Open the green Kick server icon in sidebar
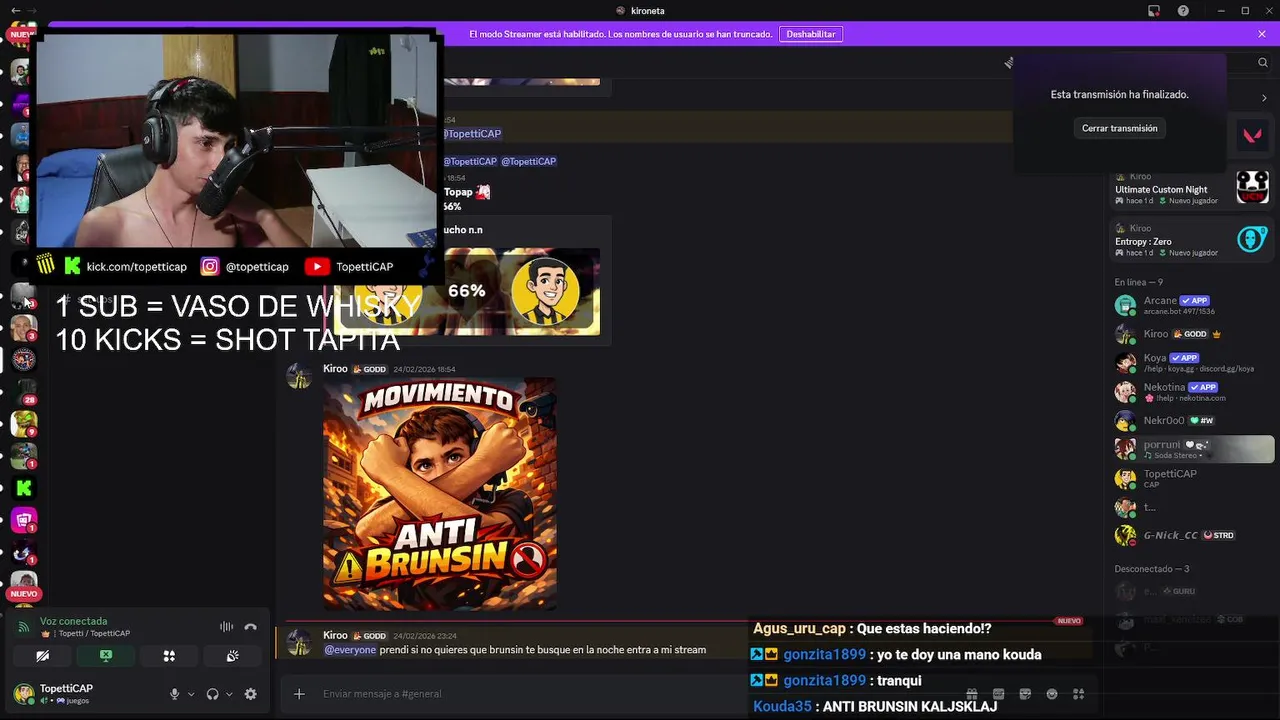Viewport: 1280px width, 720px height. pos(24,488)
